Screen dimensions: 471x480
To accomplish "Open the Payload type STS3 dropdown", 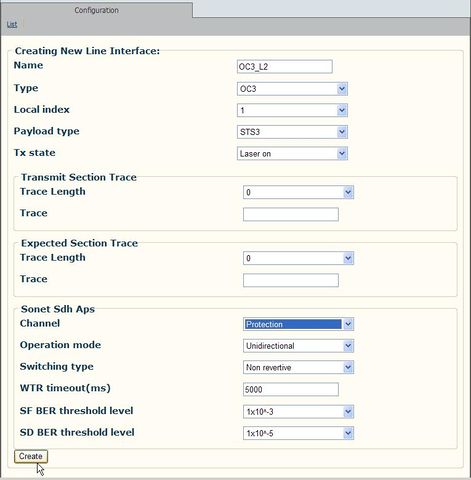I will 292,132.
